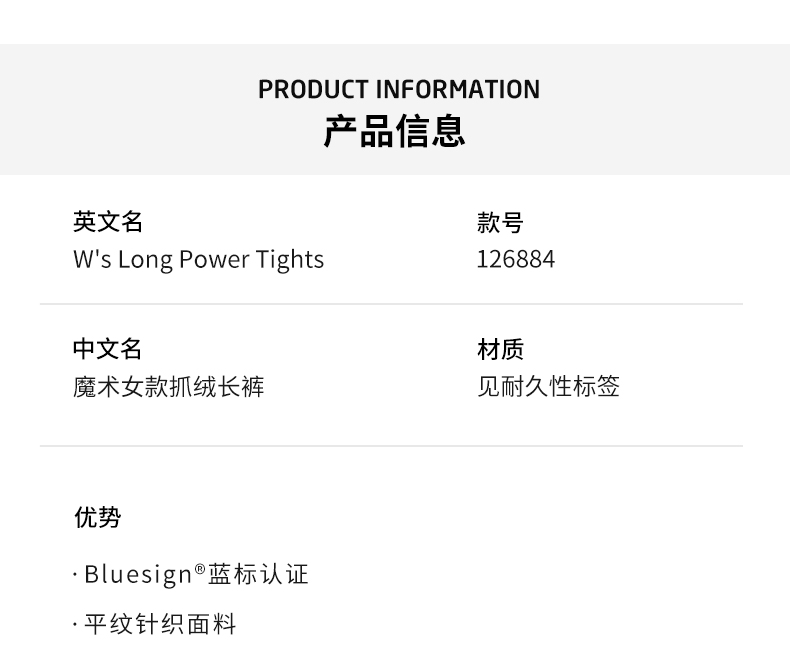Select the 材质 label
The image size is (790, 671).
point(500,349)
